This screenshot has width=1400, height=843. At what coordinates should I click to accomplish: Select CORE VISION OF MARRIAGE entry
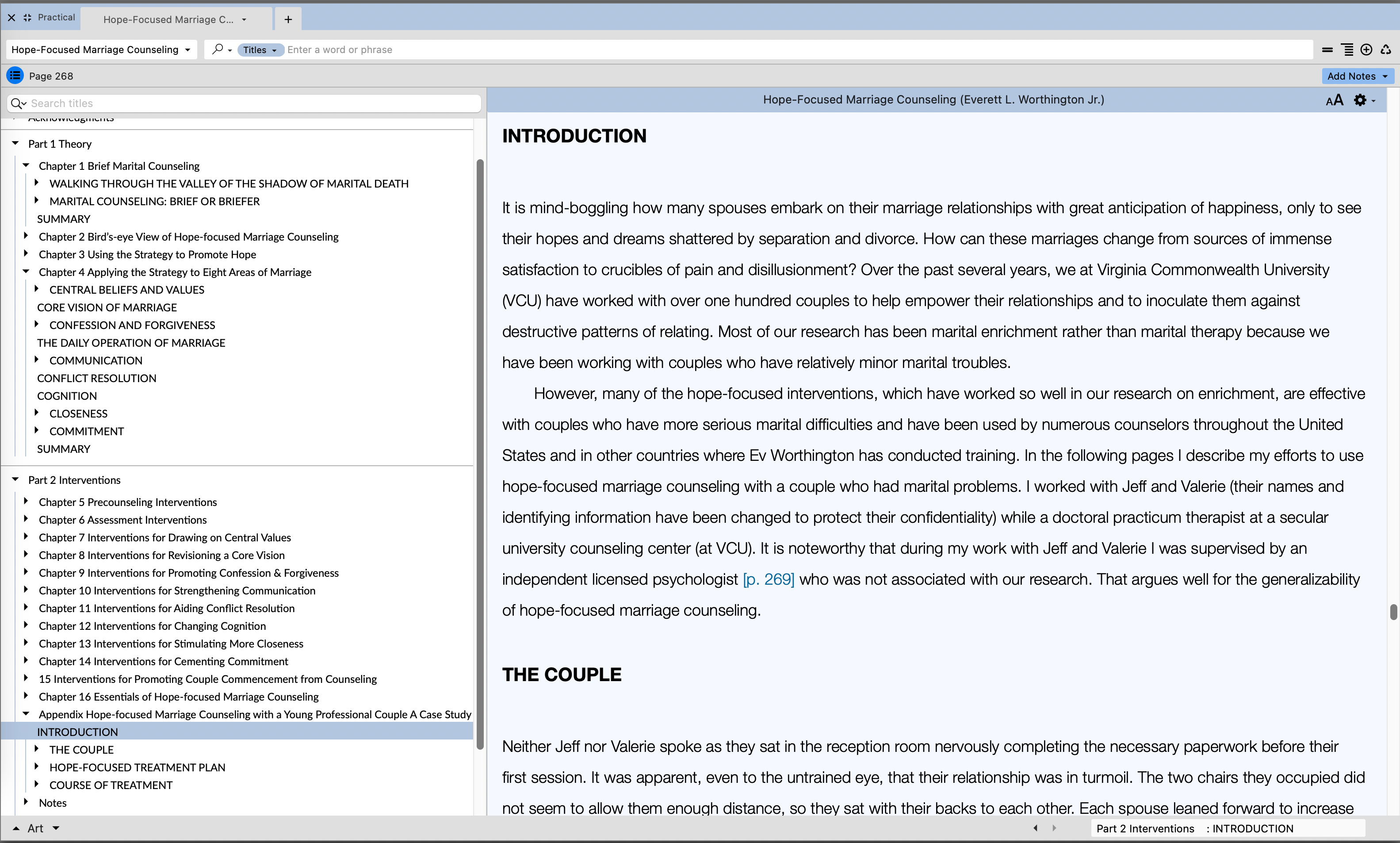tap(107, 307)
